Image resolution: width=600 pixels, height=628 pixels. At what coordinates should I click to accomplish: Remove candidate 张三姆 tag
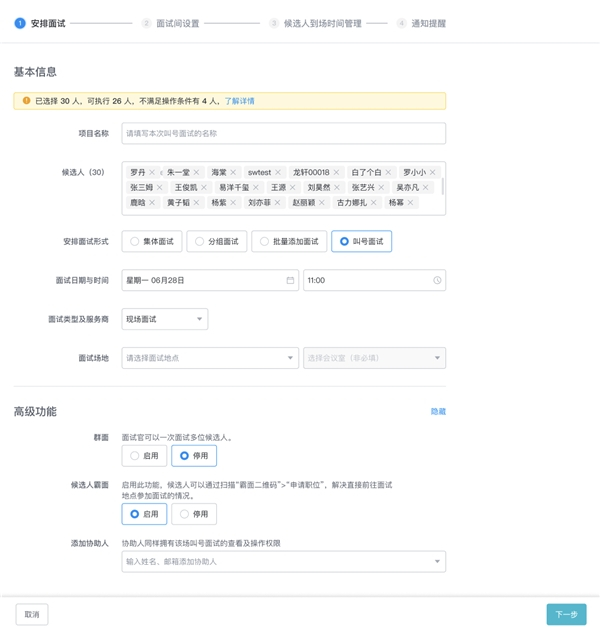159,187
